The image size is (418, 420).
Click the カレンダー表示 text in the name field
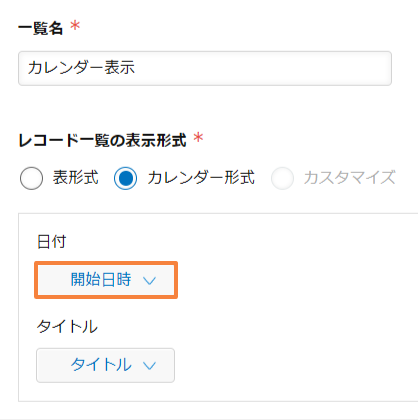coord(81,67)
